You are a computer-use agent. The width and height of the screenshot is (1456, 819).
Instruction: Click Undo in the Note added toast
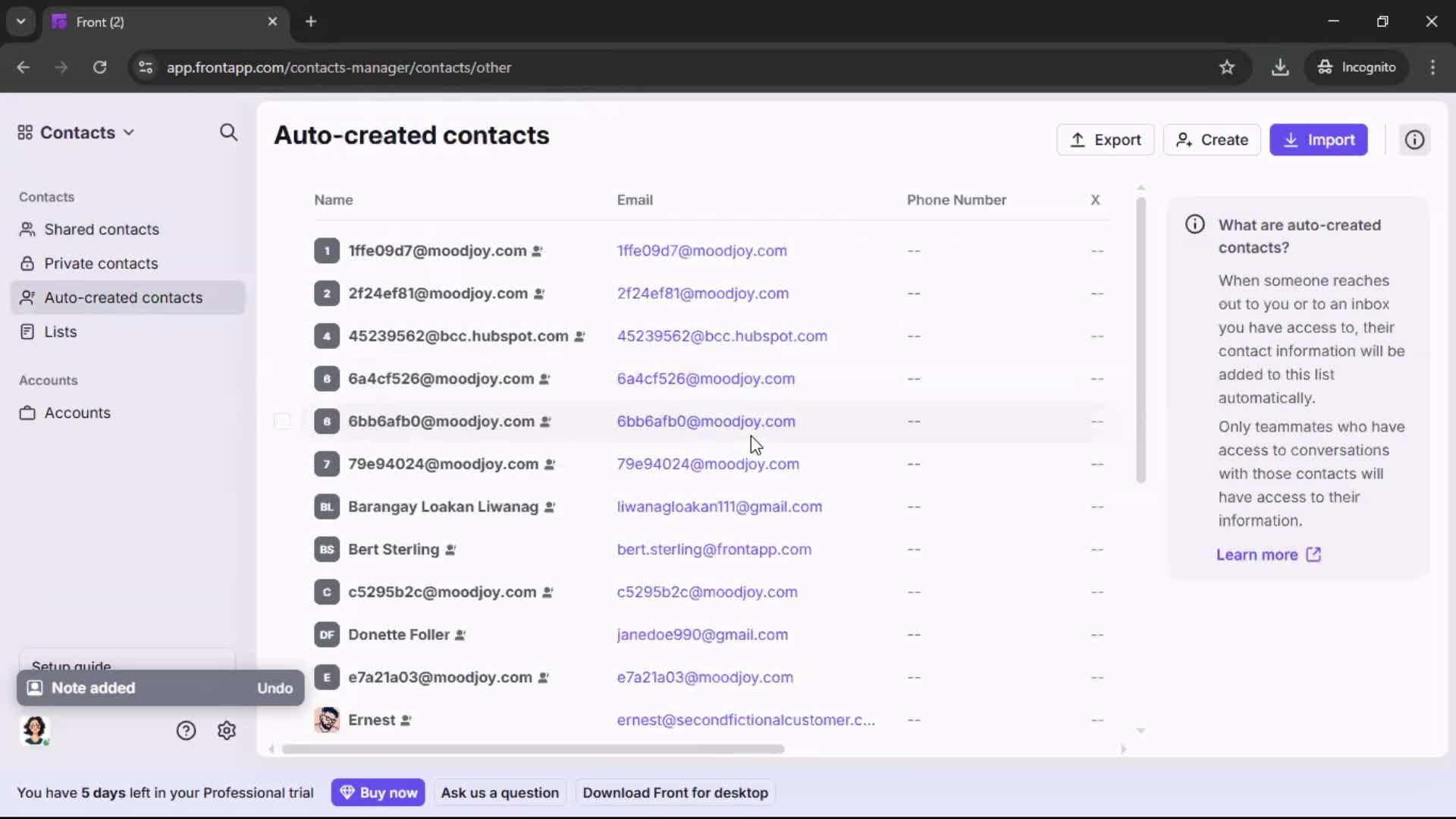click(275, 688)
